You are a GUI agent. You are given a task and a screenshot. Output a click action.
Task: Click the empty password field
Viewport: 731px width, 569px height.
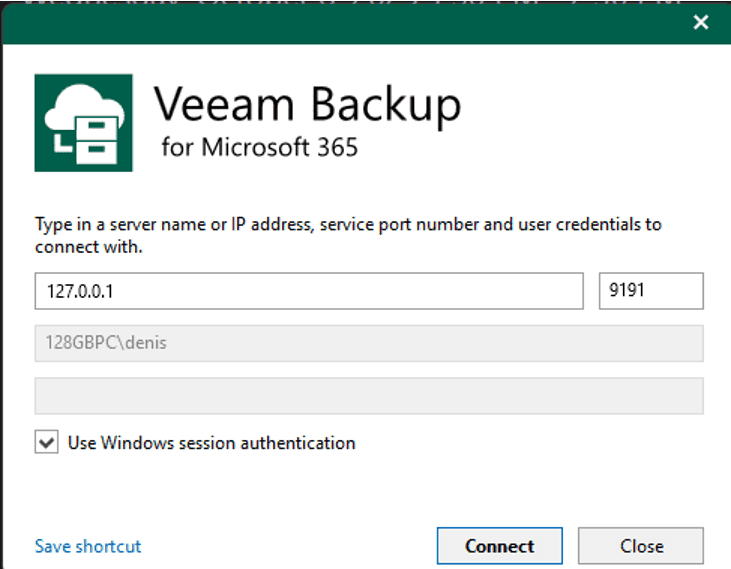click(369, 395)
